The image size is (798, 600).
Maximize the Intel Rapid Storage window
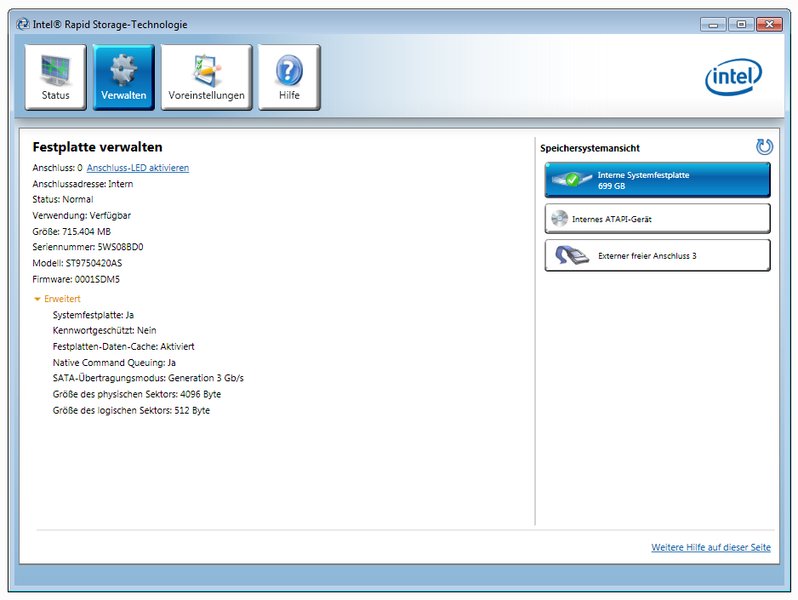click(741, 24)
